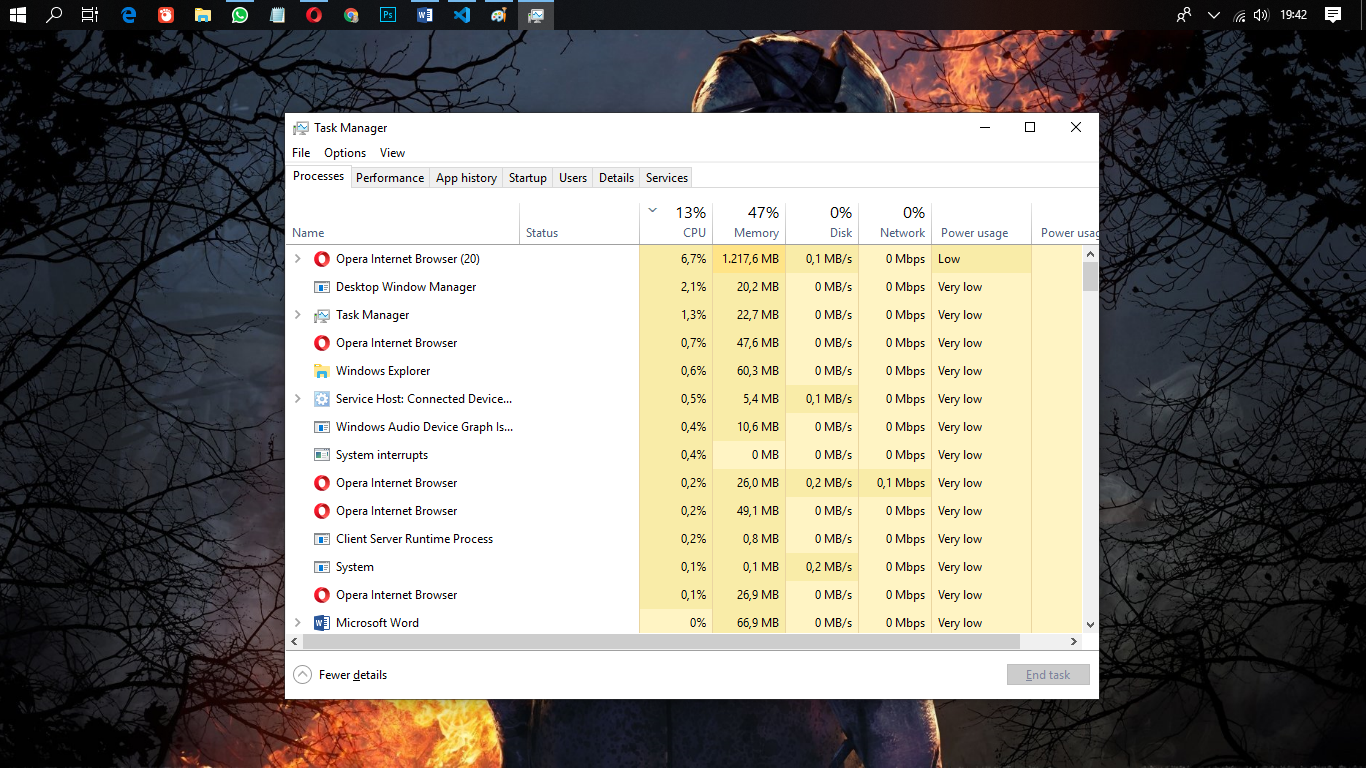The height and width of the screenshot is (768, 1366).
Task: Click the 1.217,6 MB memory cell
Action: click(750, 259)
